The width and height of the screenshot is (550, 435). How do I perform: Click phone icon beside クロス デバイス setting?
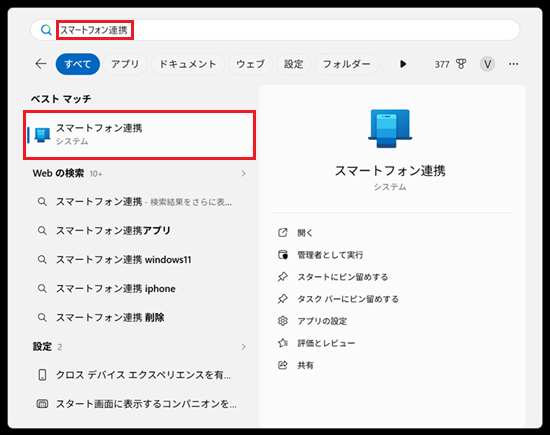tap(42, 375)
